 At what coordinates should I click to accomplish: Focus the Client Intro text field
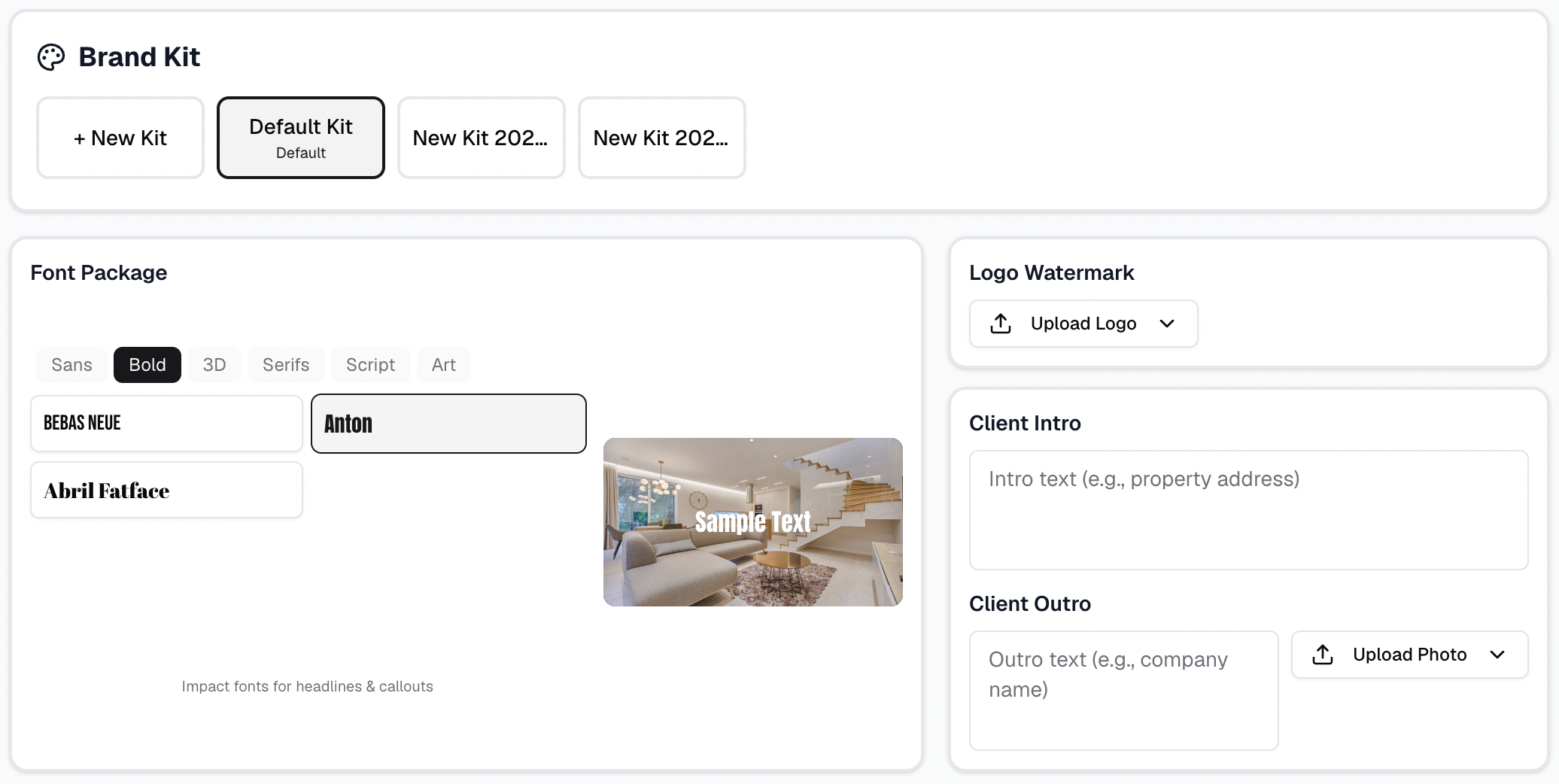click(1248, 510)
